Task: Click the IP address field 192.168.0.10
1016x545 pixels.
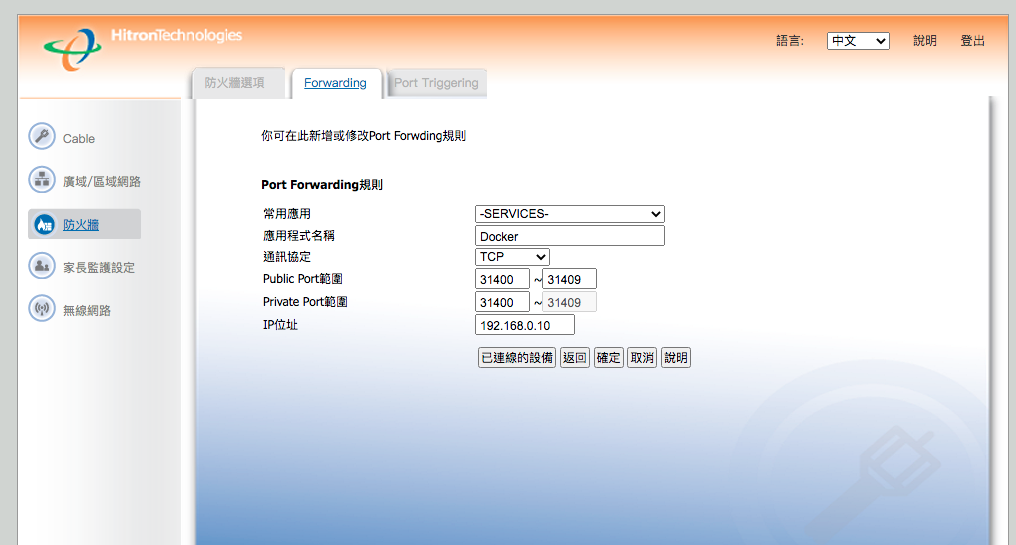Action: coord(525,325)
